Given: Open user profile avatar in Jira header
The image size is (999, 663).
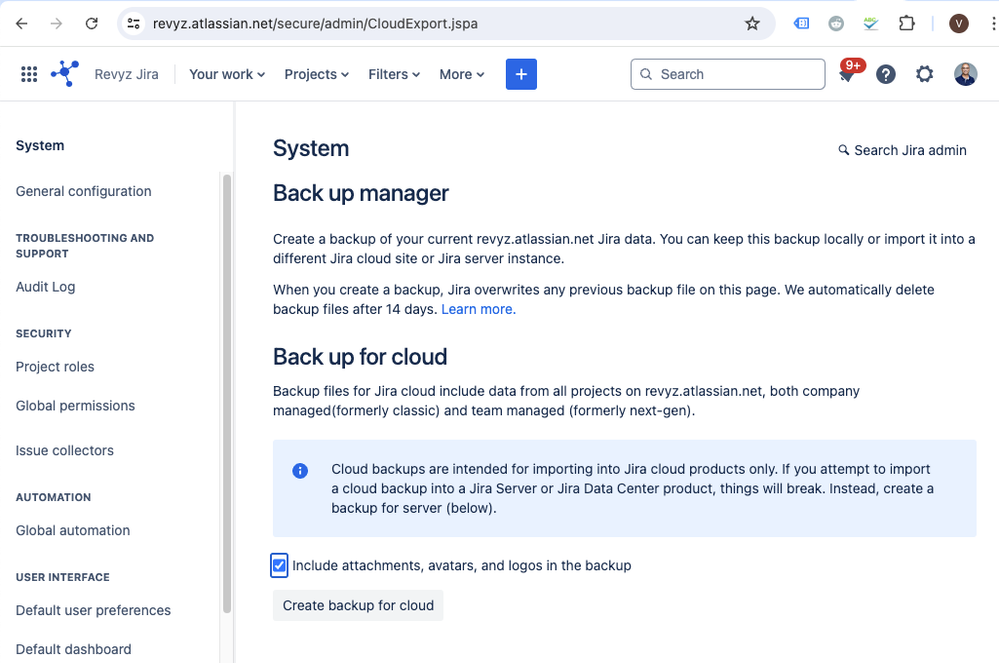Looking at the screenshot, I should pyautogui.click(x=965, y=74).
